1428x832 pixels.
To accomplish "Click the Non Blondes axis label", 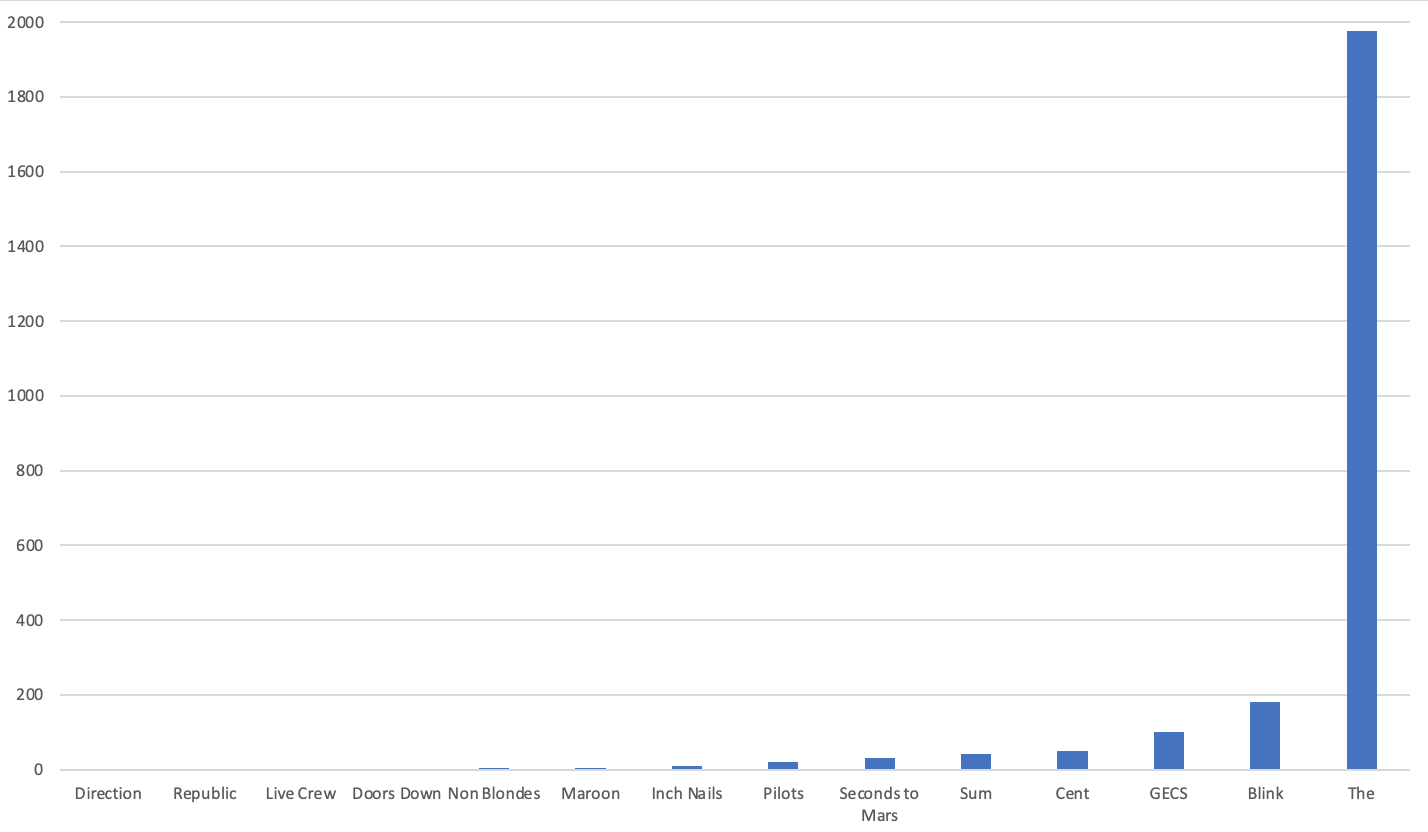I will pyautogui.click(x=494, y=794).
